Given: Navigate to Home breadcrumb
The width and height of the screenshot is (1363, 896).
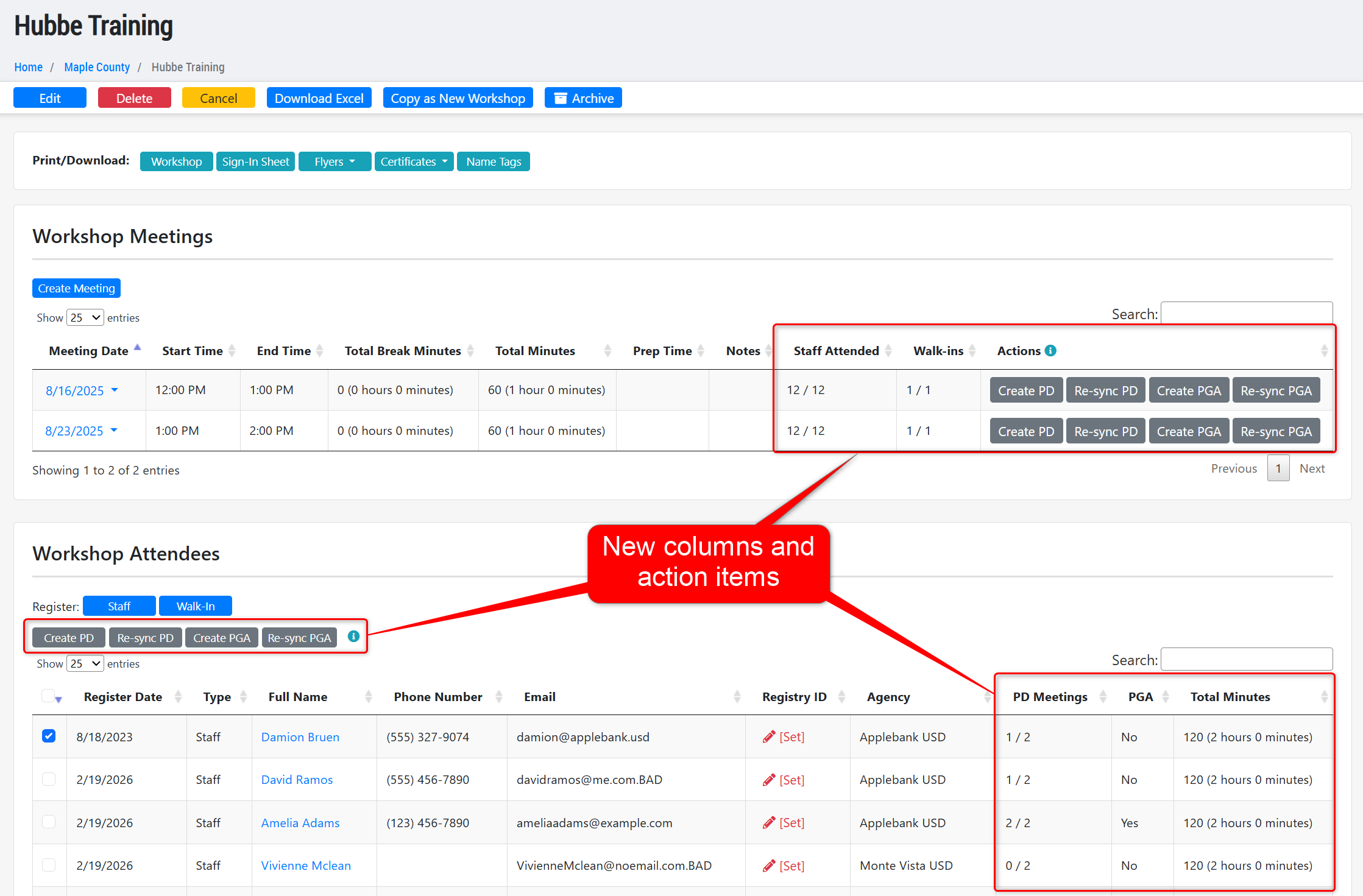Looking at the screenshot, I should pyautogui.click(x=28, y=67).
